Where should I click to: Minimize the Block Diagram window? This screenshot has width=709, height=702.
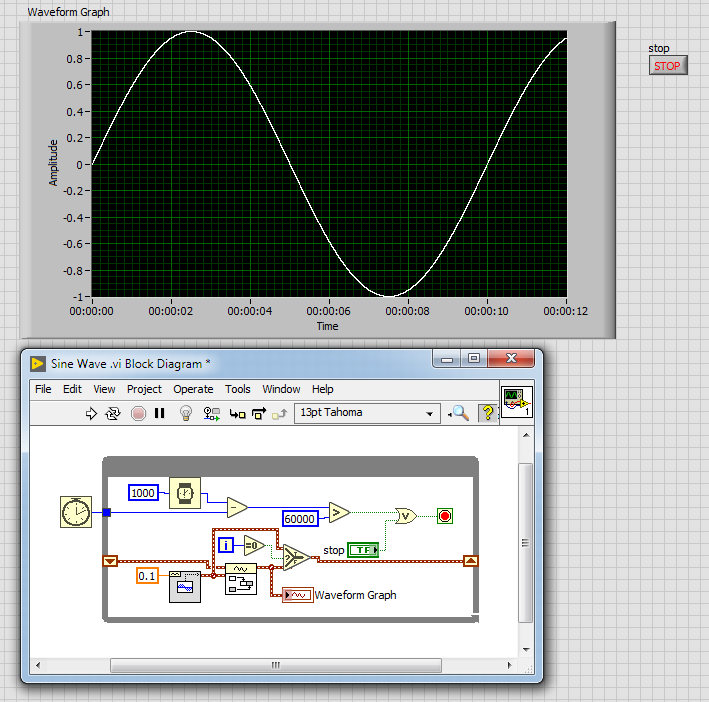[447, 359]
